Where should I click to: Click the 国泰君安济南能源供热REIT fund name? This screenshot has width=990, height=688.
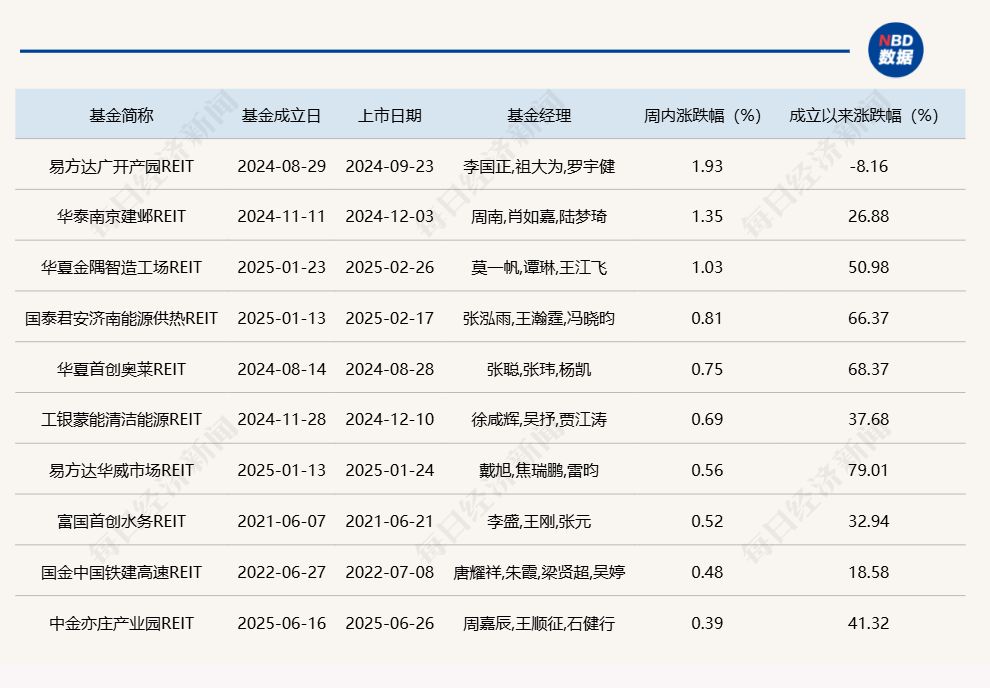pos(121,318)
